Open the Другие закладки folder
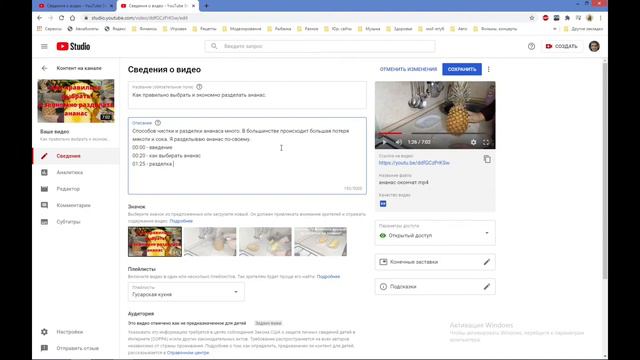 coord(583,29)
